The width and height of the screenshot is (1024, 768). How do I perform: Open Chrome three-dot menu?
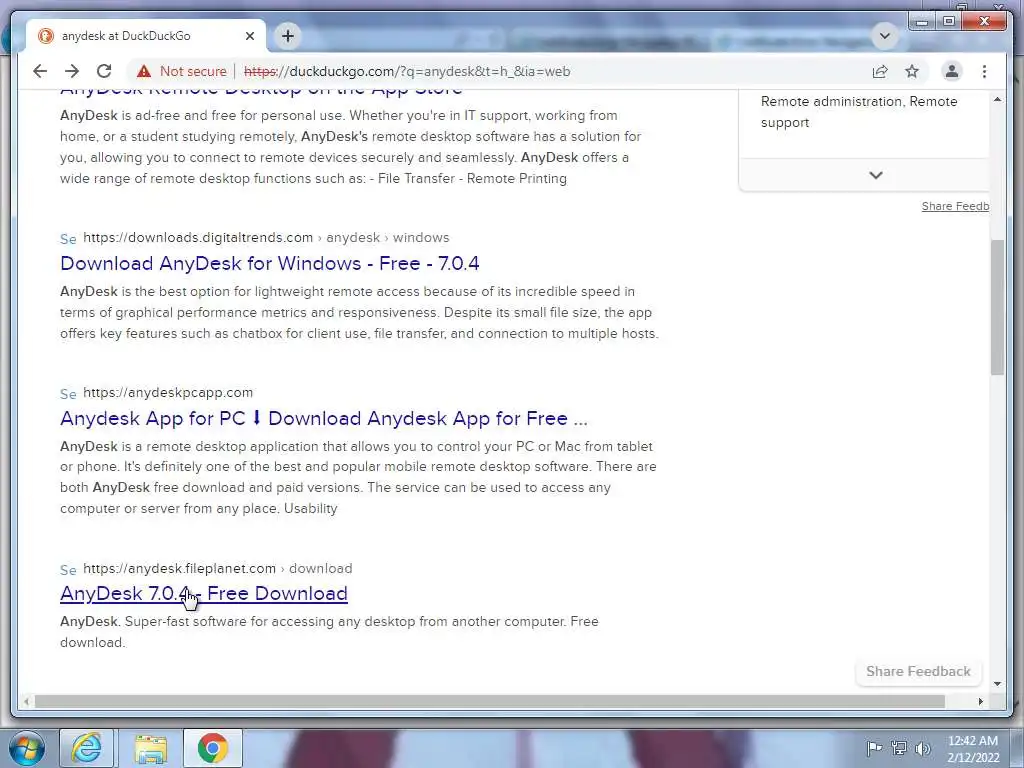point(984,71)
